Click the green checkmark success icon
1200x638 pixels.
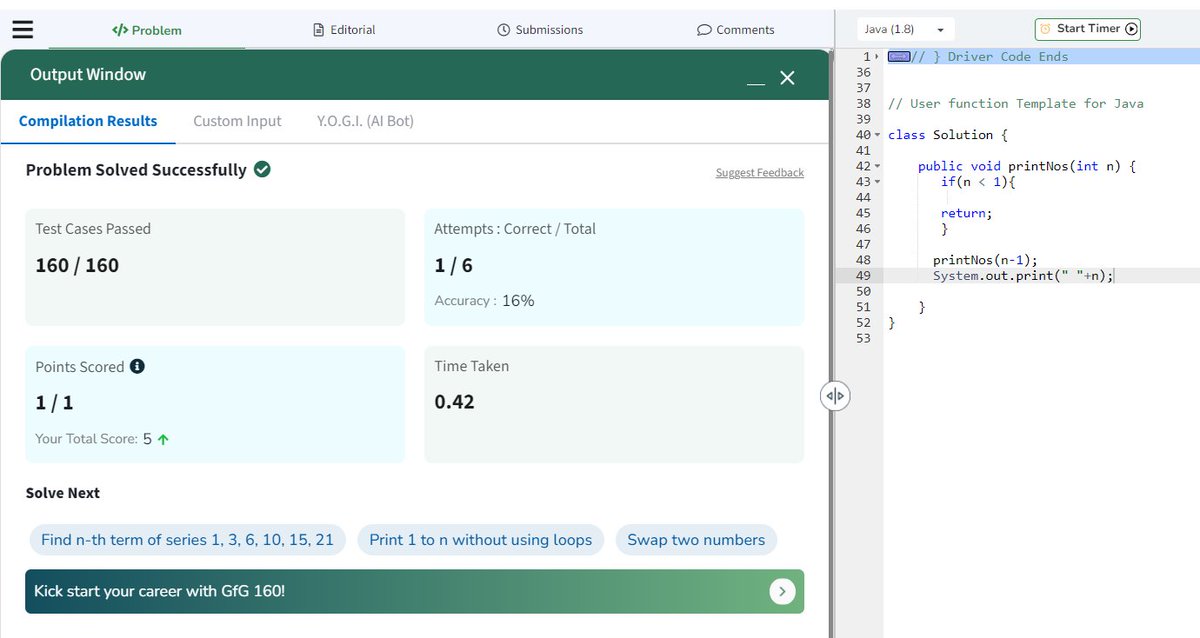[262, 170]
